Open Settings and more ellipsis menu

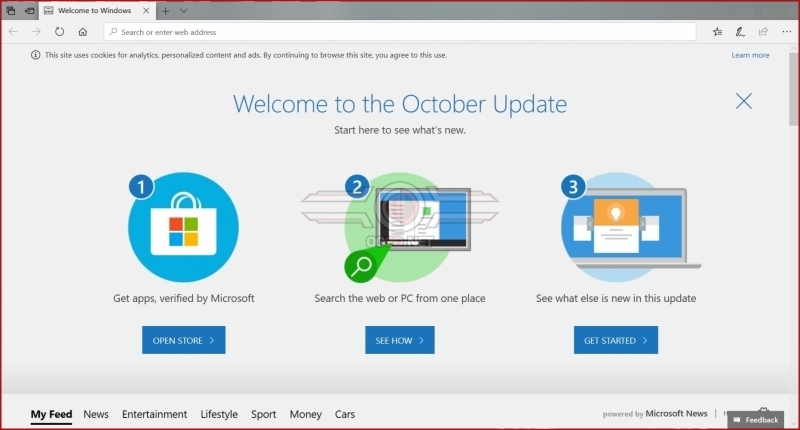787,32
